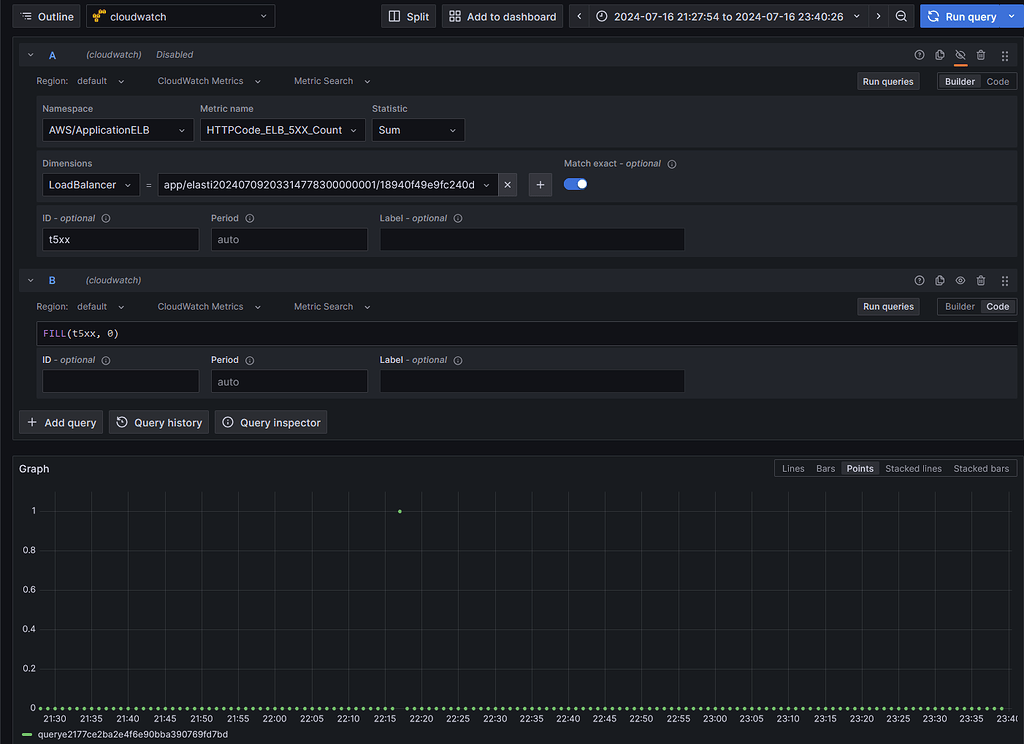Viewport: 1024px width, 744px height.
Task: Click the zoom-out magnifier next to time range
Action: pyautogui.click(x=901, y=16)
